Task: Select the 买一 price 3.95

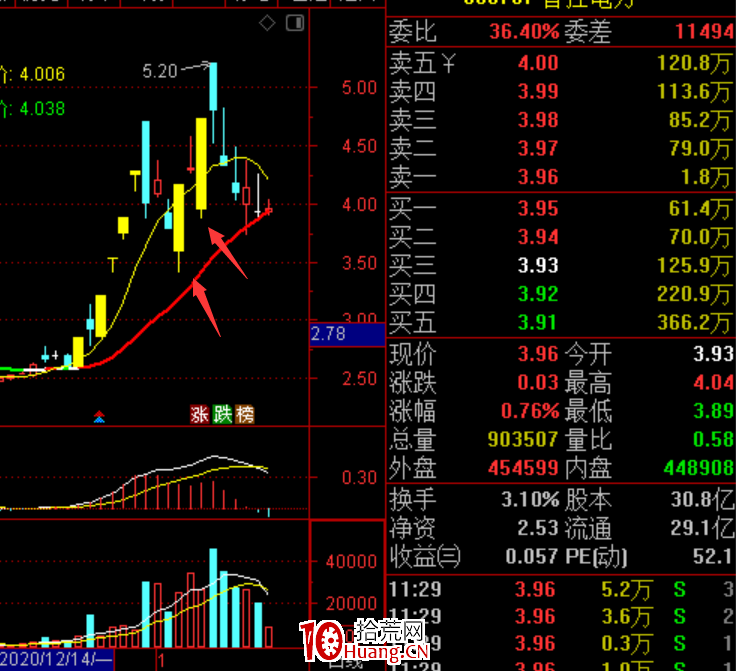Action: 538,208
